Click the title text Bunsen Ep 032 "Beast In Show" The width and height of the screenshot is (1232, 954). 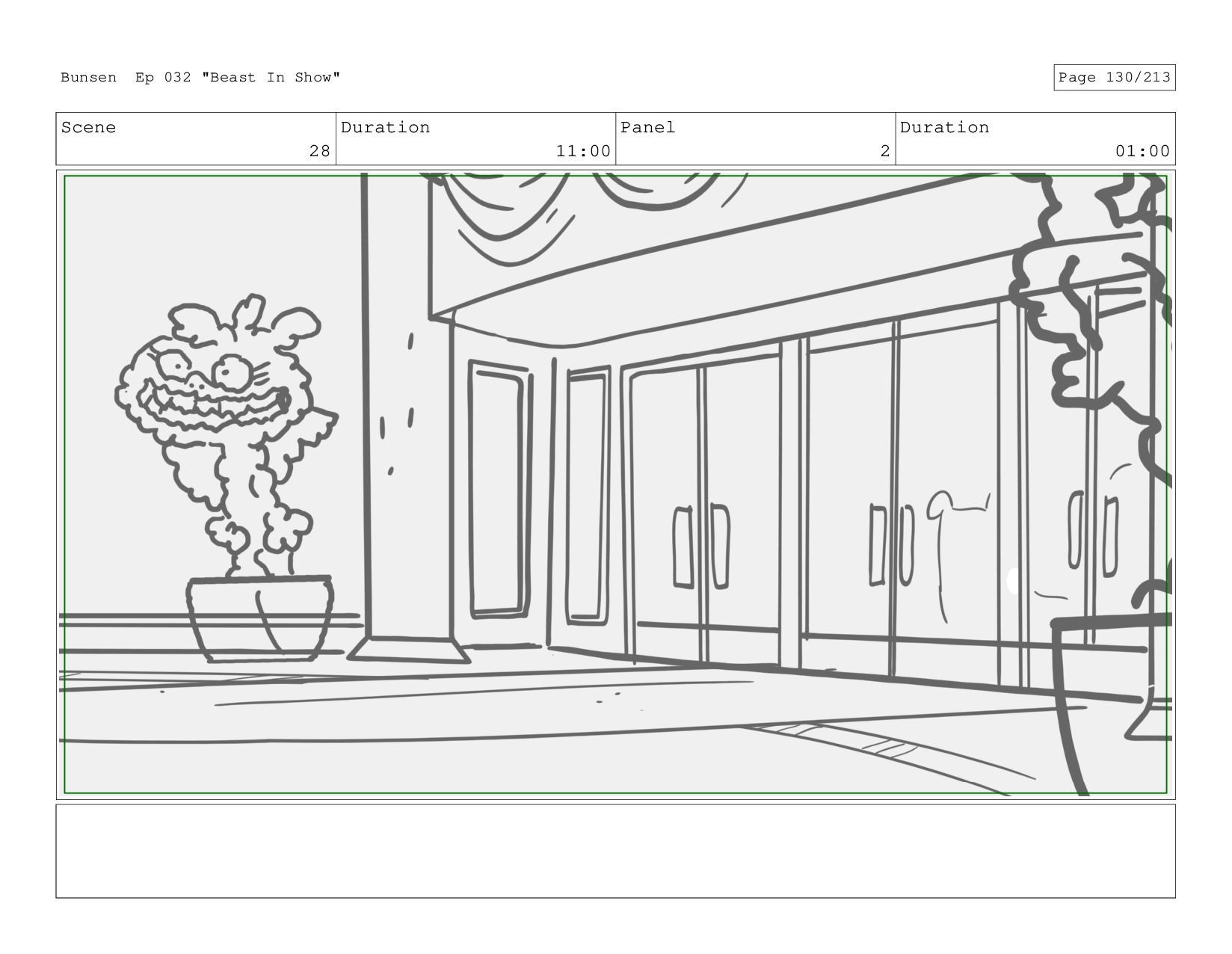200,78
